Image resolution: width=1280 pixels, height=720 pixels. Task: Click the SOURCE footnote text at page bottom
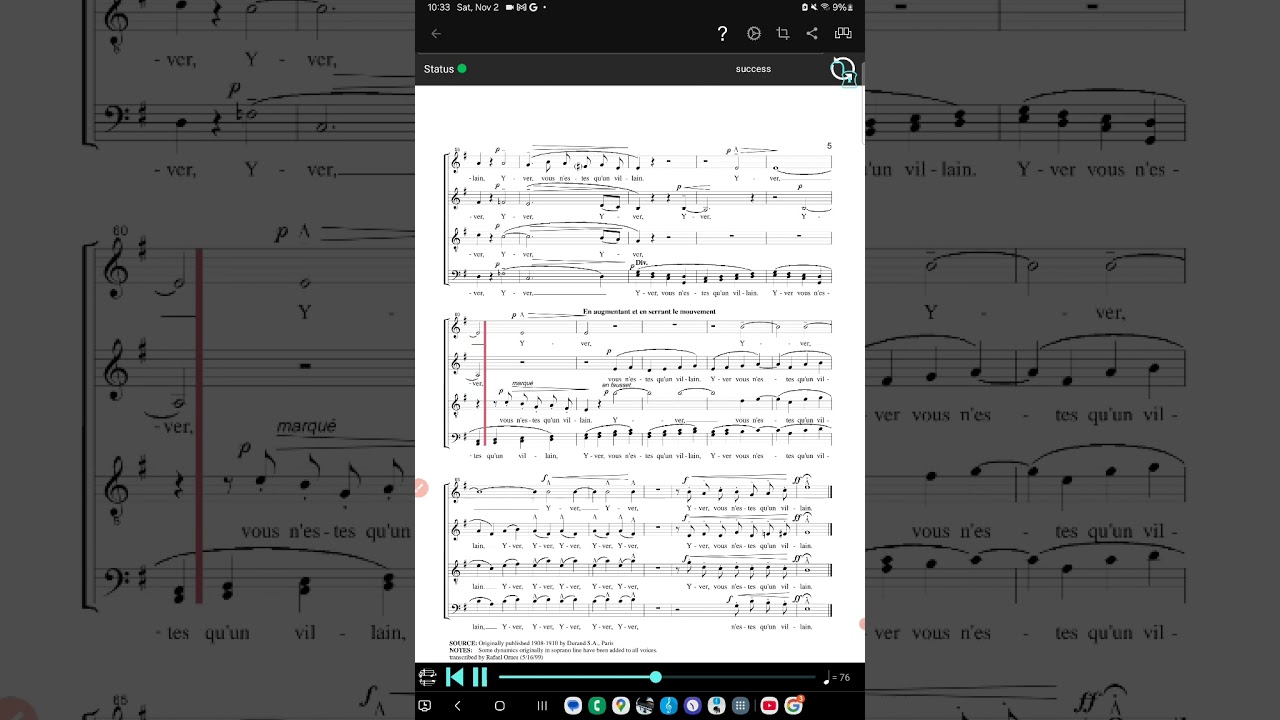point(531,643)
